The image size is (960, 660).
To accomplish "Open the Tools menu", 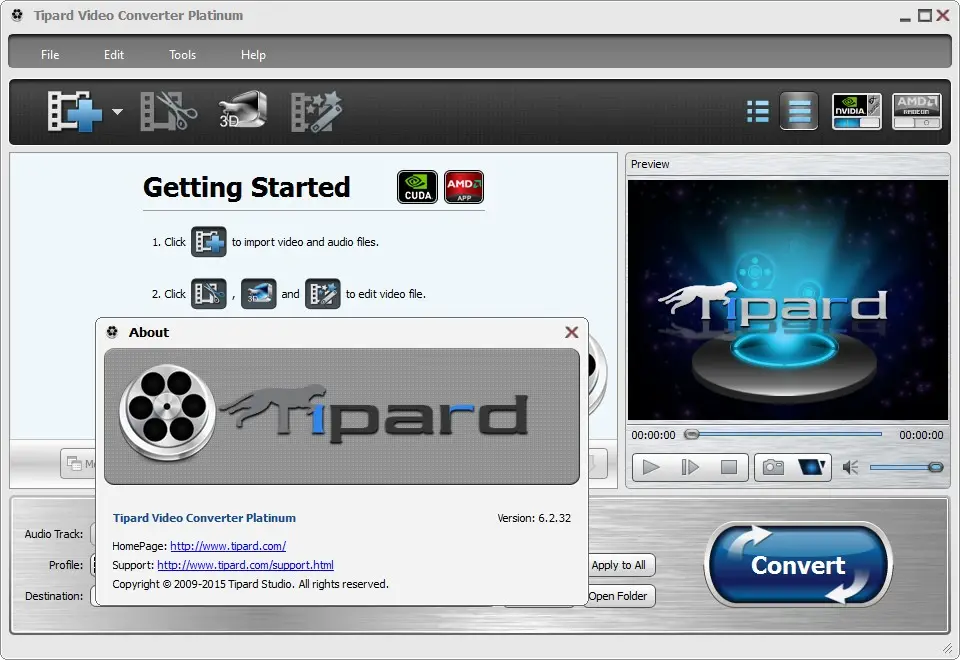I will coord(182,54).
